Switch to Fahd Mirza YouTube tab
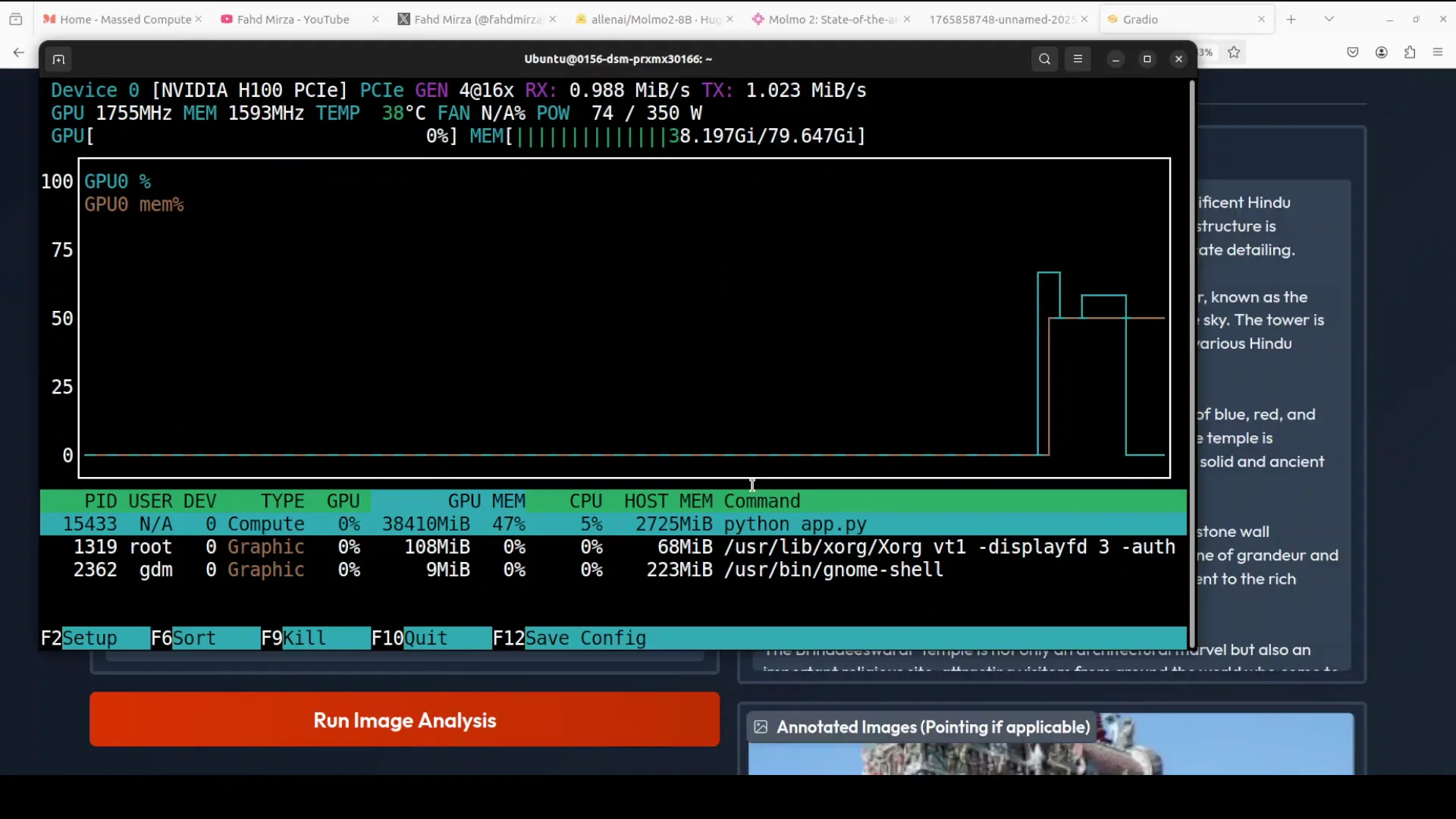The image size is (1456, 819). point(293,19)
